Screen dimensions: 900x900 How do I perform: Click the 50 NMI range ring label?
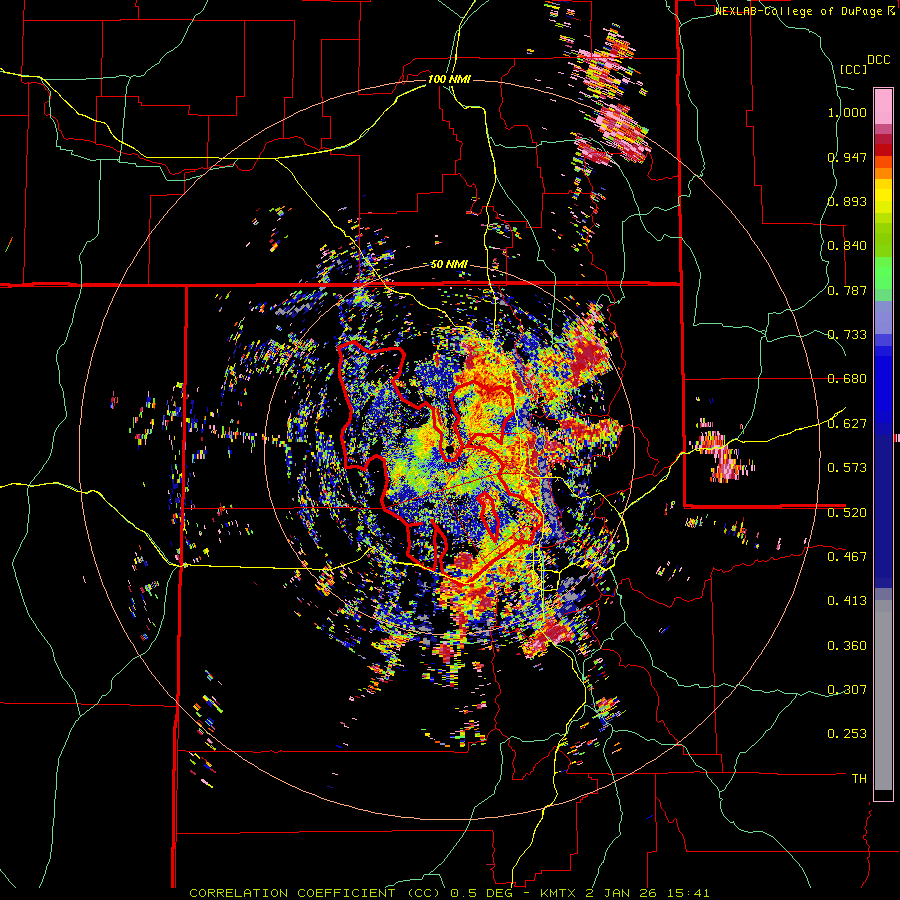pyautogui.click(x=449, y=264)
